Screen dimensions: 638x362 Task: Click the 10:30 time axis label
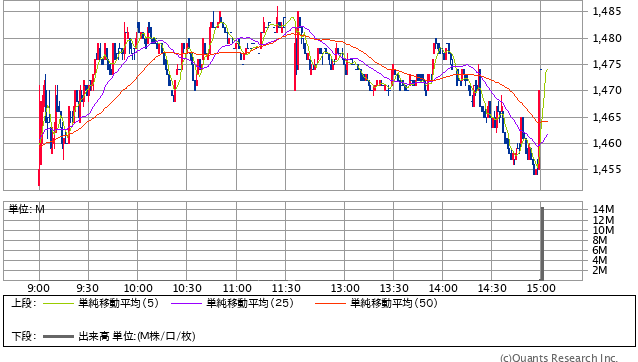187,288
